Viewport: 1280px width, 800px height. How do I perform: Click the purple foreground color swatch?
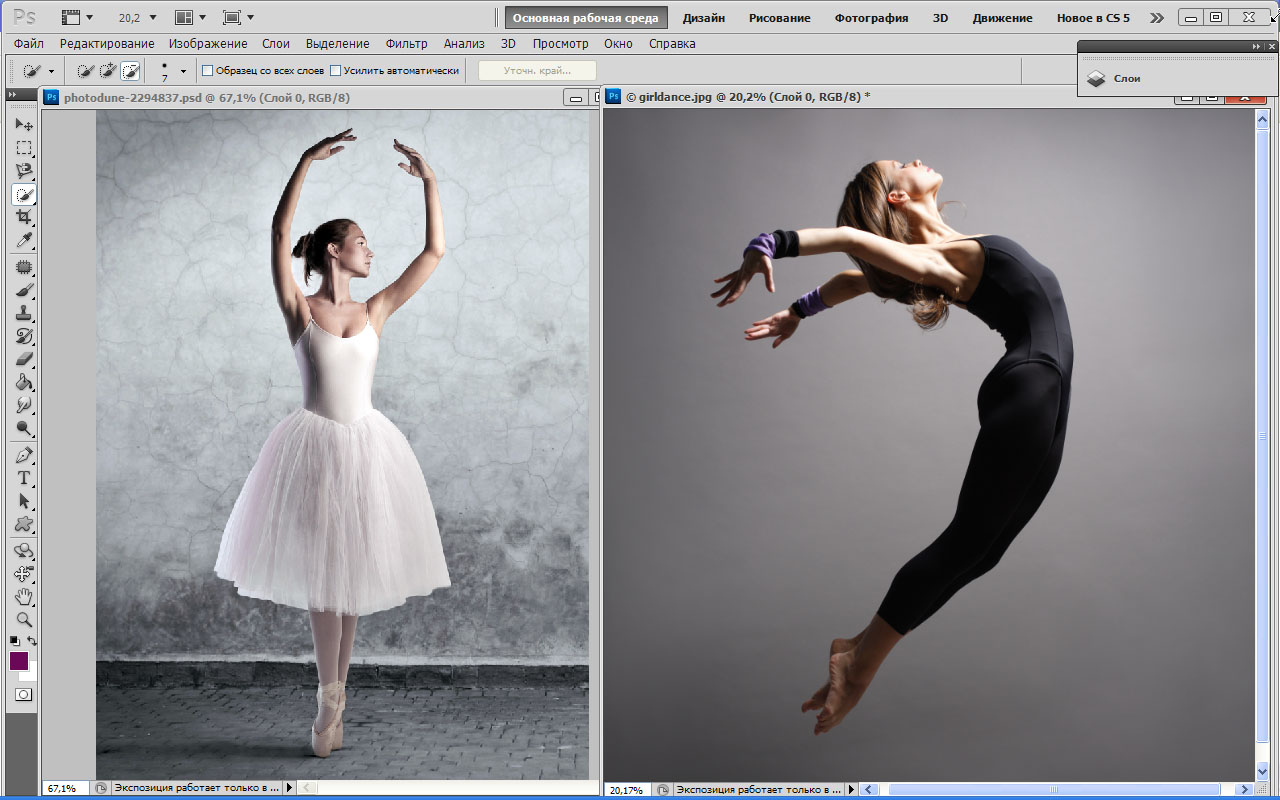pyautogui.click(x=19, y=661)
